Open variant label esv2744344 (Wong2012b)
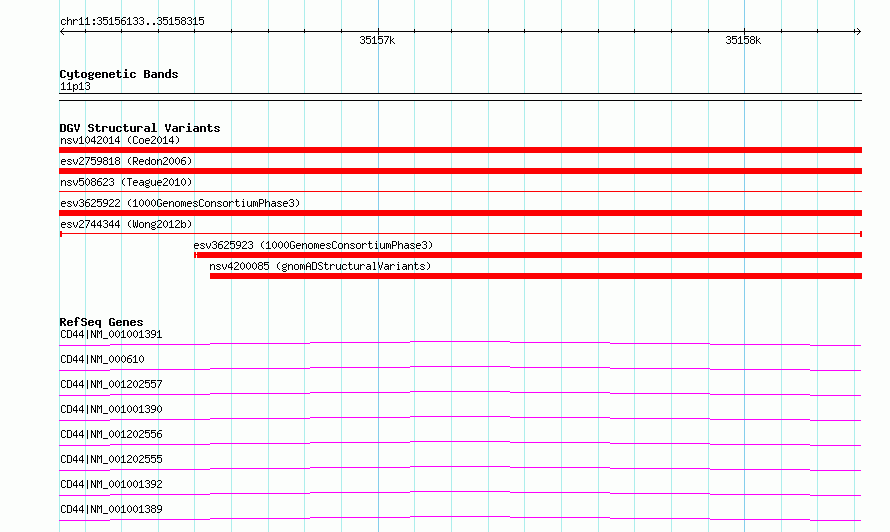 pyautogui.click(x=126, y=224)
